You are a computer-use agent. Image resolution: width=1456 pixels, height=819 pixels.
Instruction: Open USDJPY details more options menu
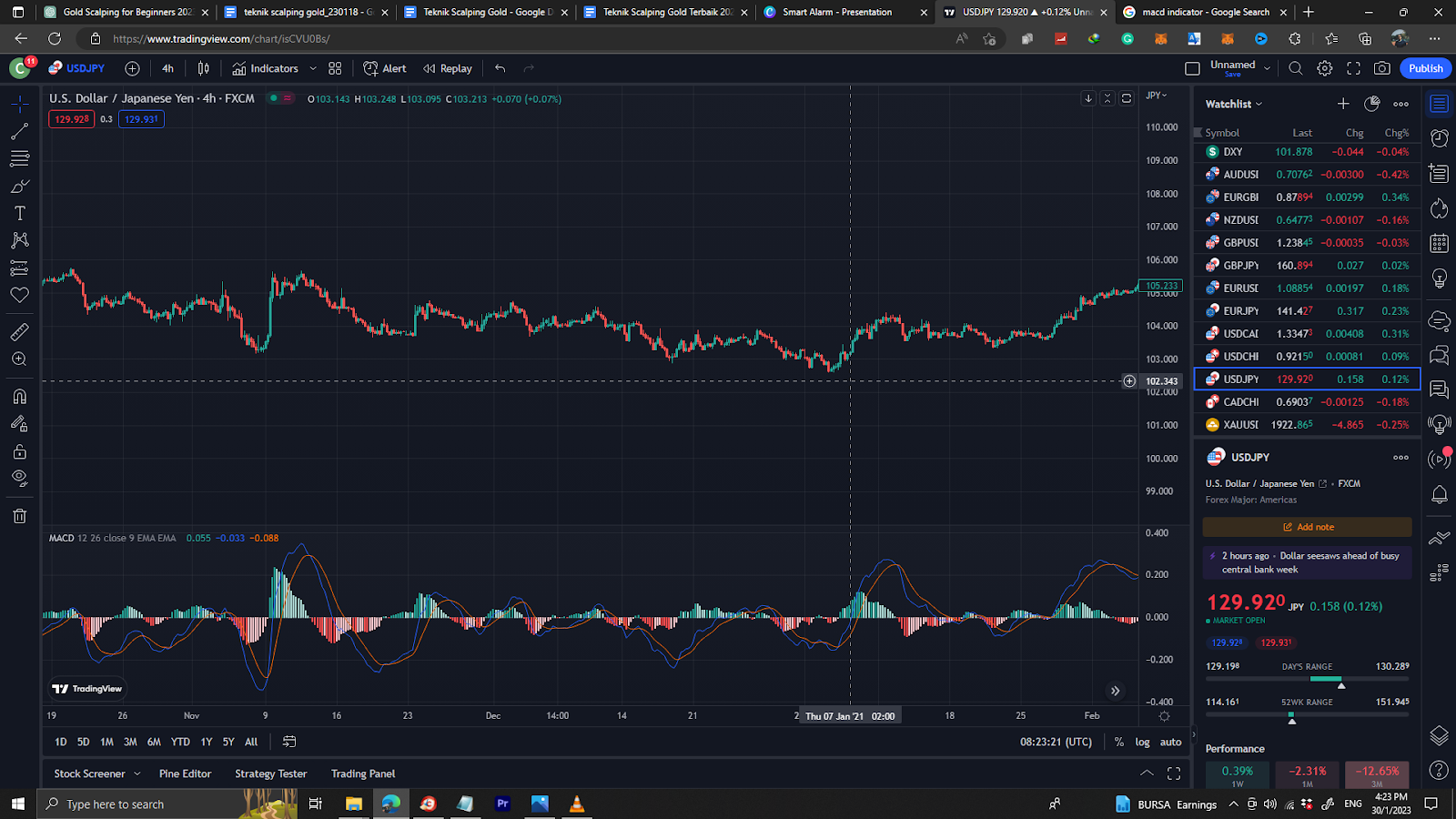1400,458
